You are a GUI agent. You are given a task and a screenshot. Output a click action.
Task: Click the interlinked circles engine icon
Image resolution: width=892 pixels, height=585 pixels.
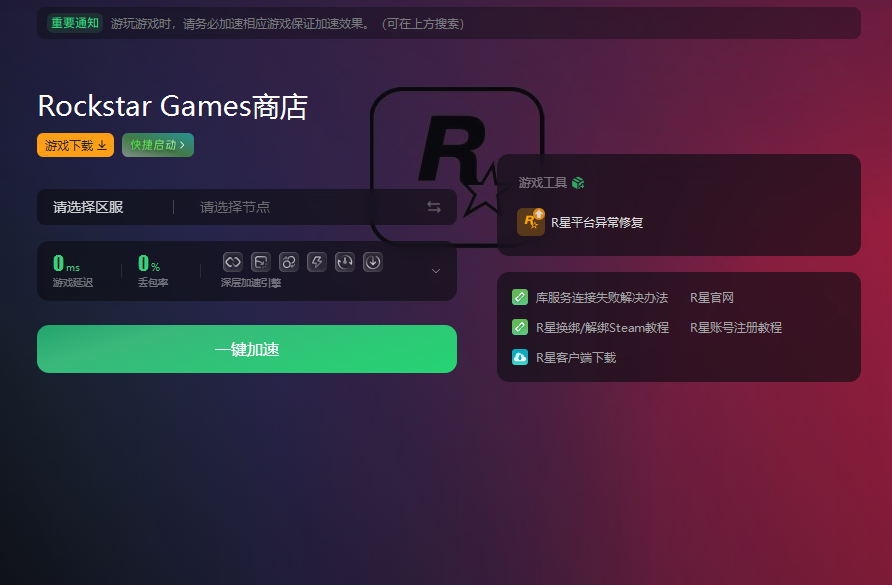288,262
